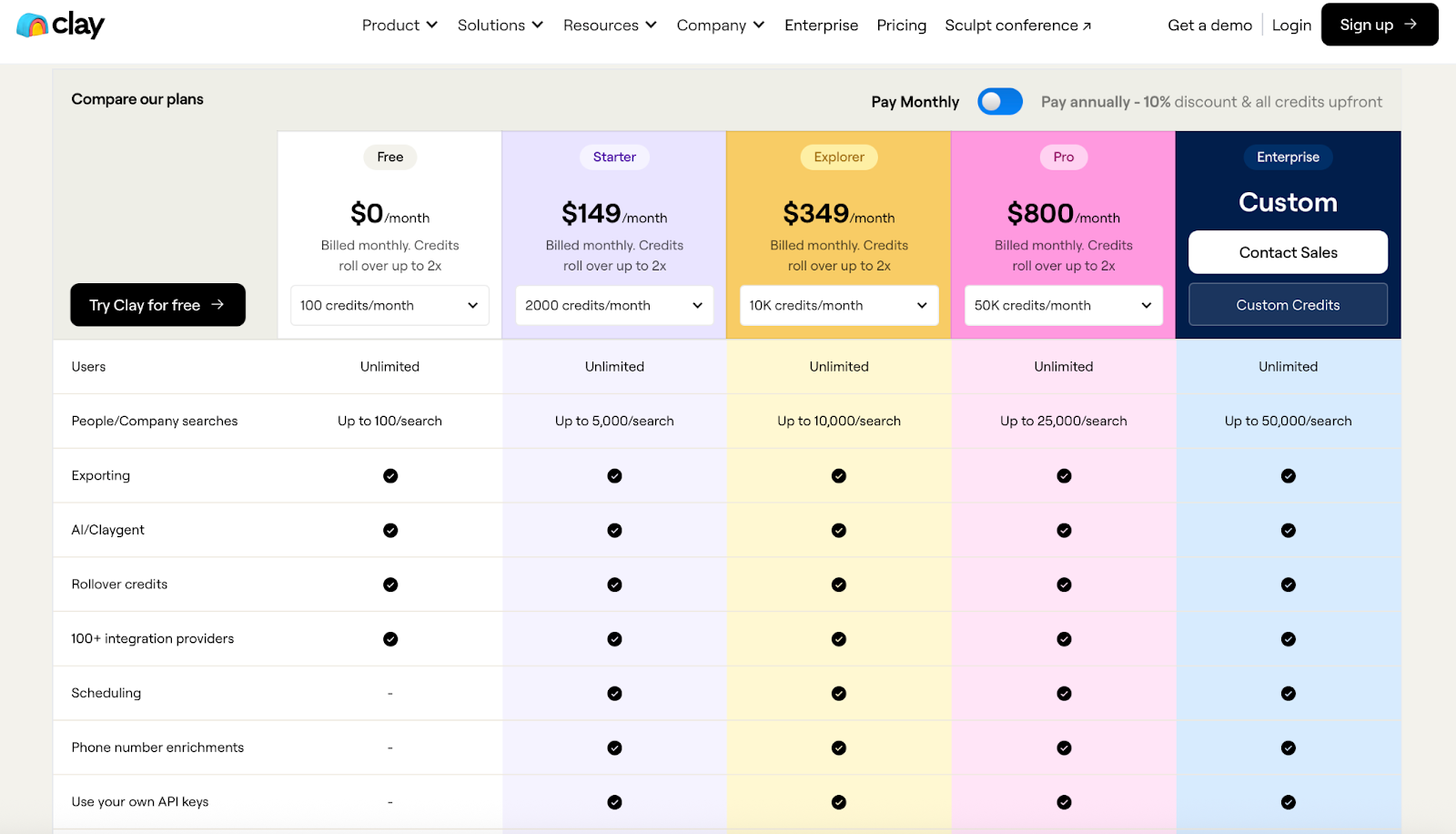Click API keys checkmark in Explorer column
Viewport: 1456px width, 834px height.
click(839, 802)
